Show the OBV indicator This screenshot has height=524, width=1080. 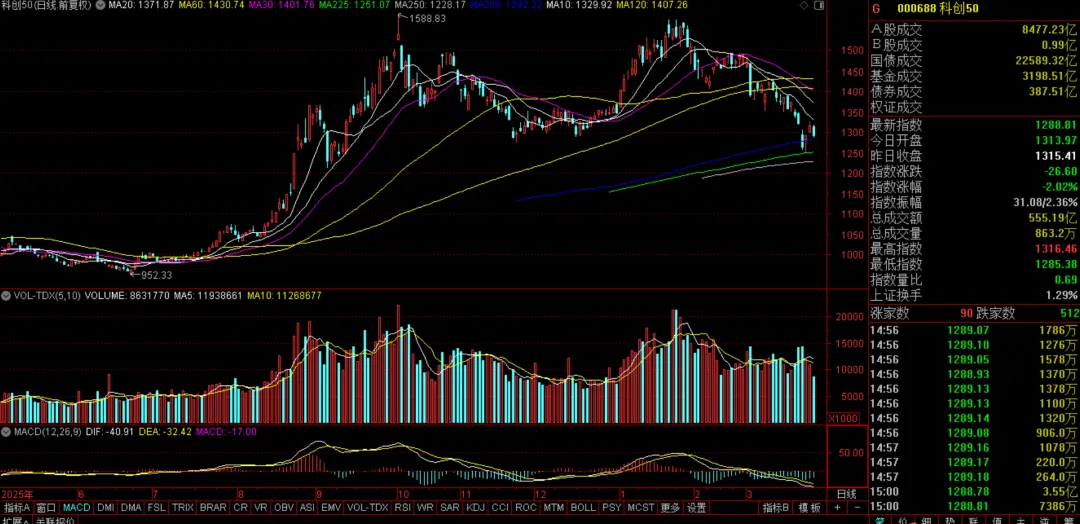pyautogui.click(x=284, y=507)
